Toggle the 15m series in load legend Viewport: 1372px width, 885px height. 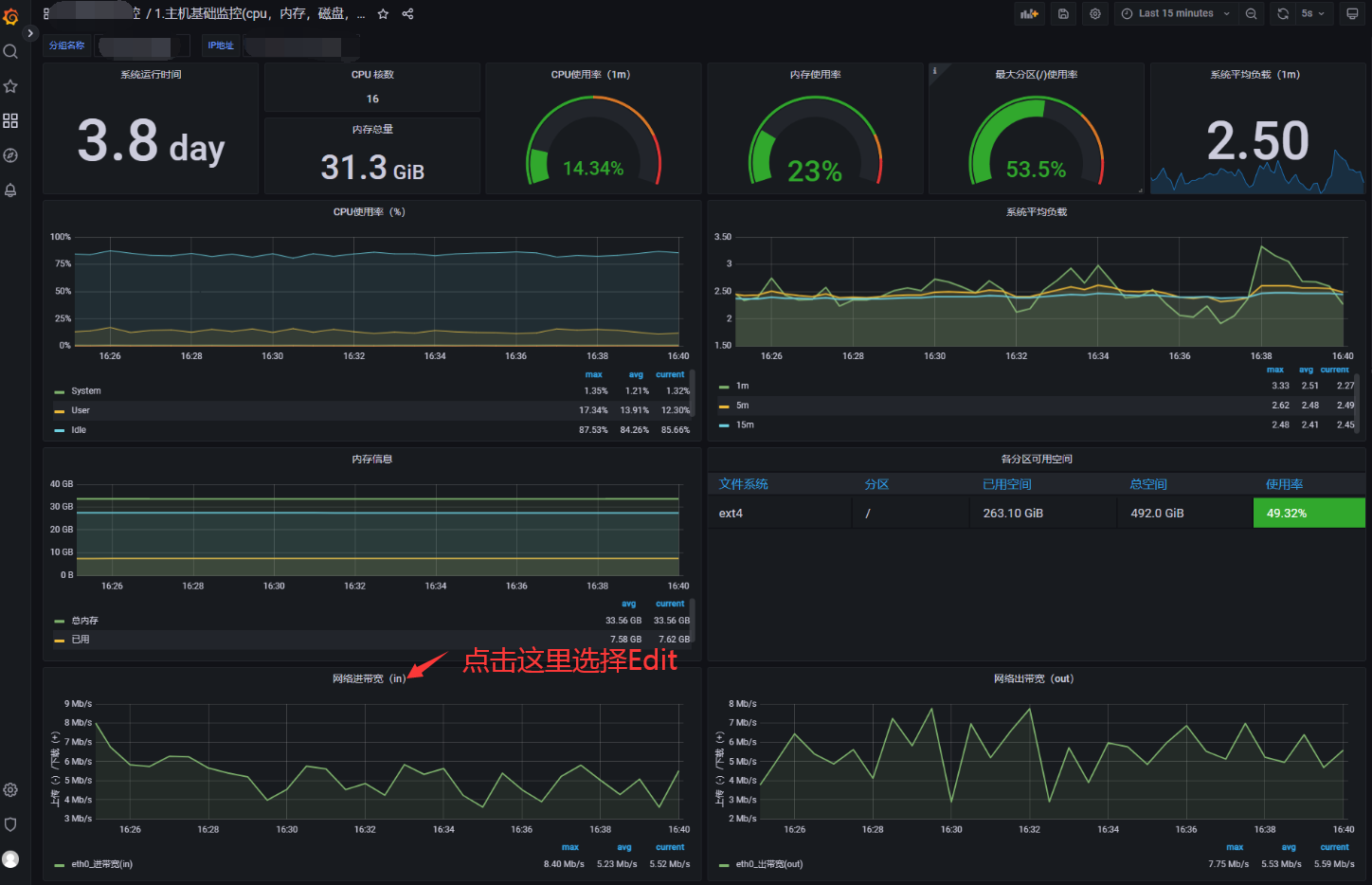[x=746, y=425]
